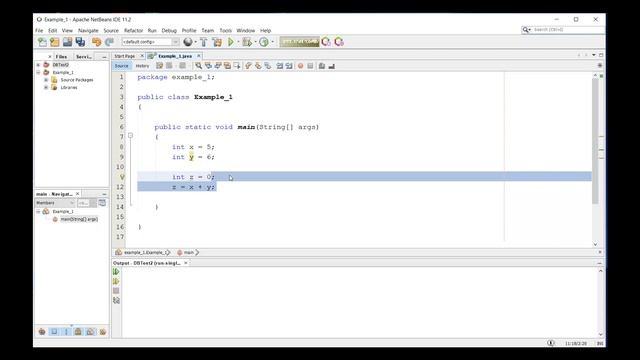Open dropdown arrow beside the globe icon
The height and width of the screenshot is (360, 640).
click(x=196, y=42)
